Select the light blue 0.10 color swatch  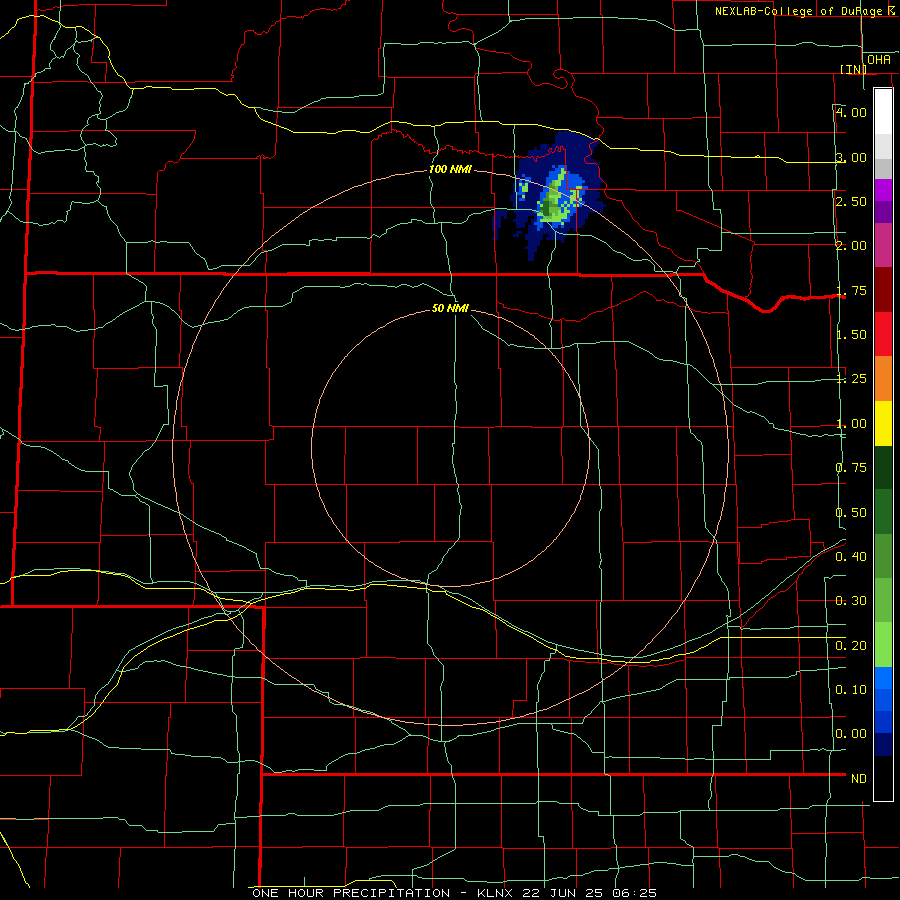click(x=883, y=678)
